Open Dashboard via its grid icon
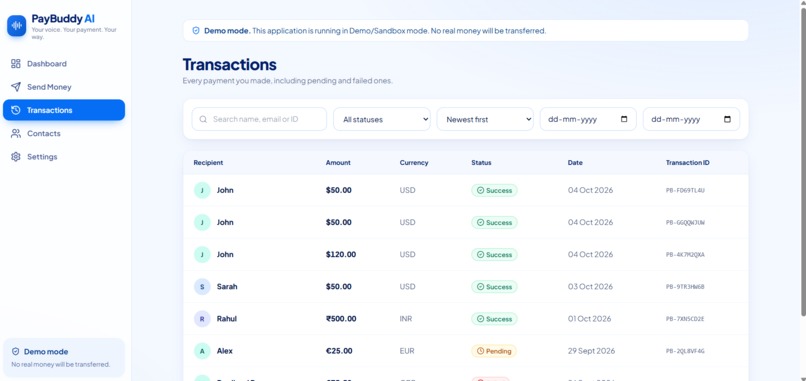806x381 pixels. point(16,64)
